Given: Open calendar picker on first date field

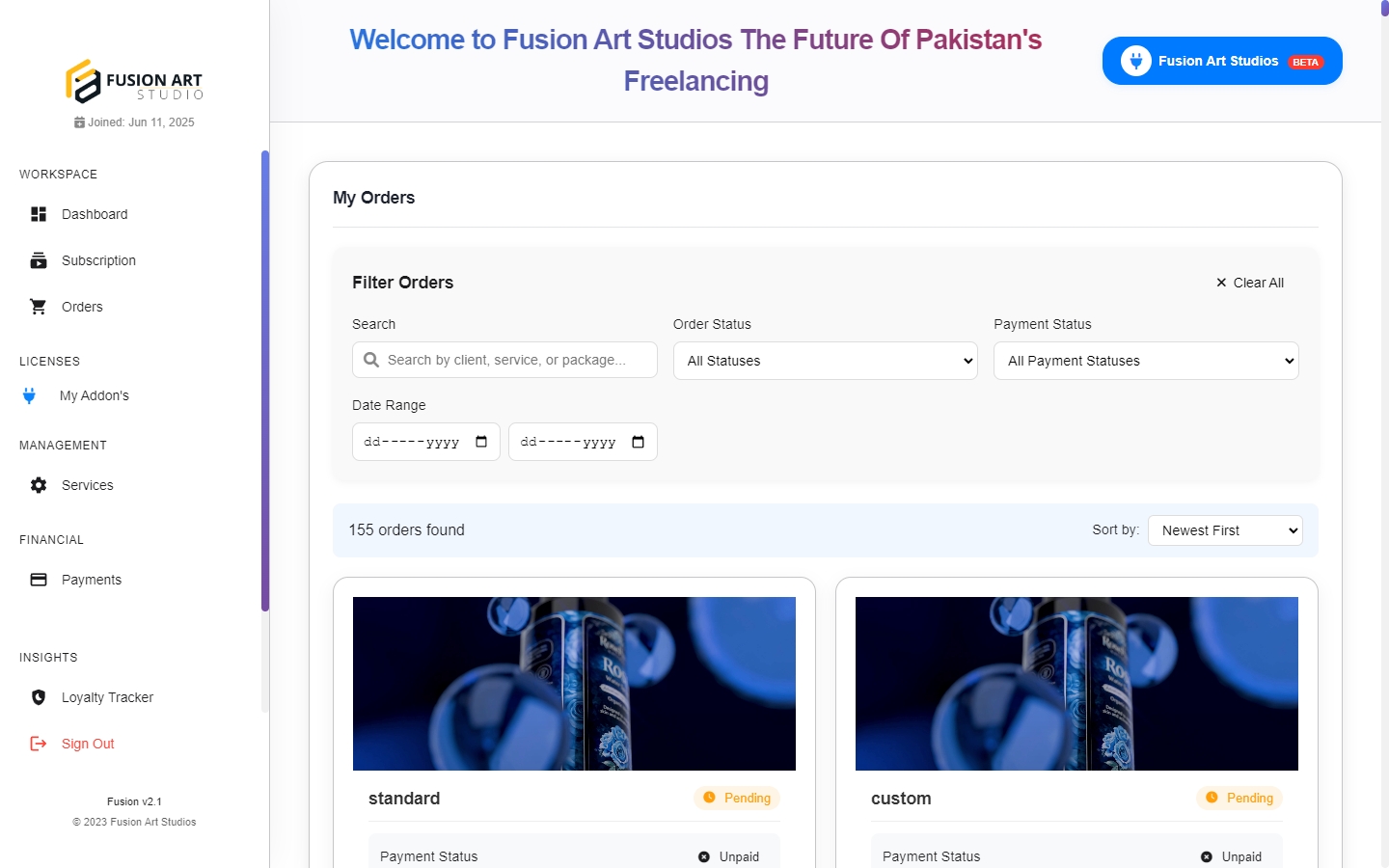Looking at the screenshot, I should (481, 442).
